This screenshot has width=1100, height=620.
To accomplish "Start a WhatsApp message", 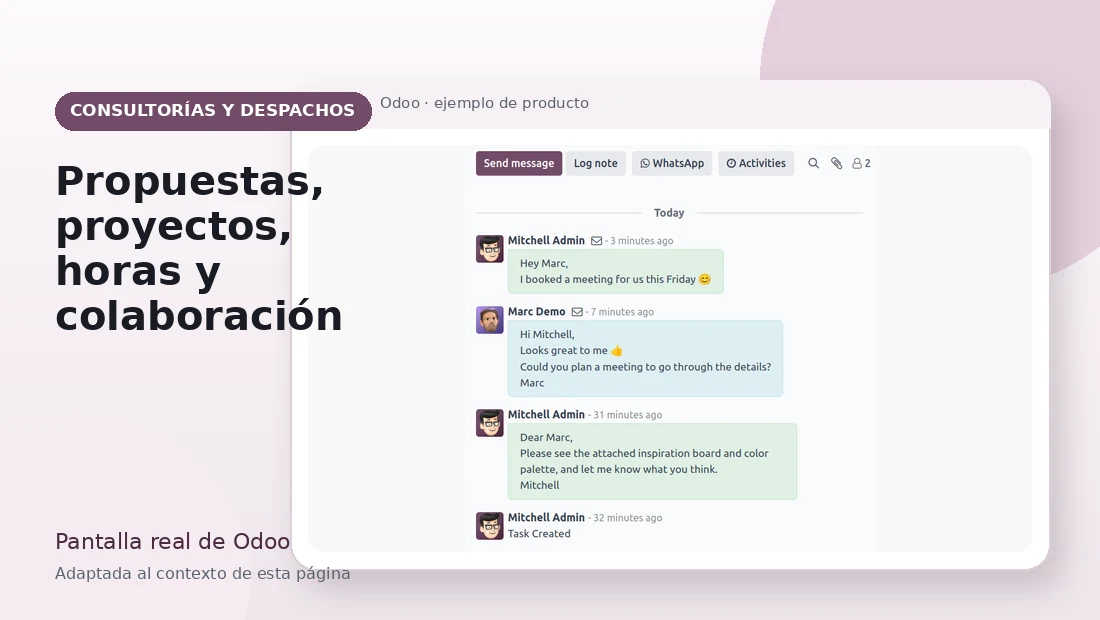I will click(x=672, y=163).
